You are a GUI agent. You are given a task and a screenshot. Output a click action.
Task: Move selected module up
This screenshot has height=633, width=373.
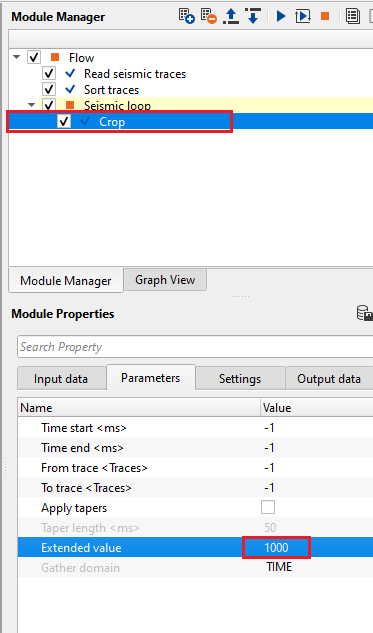click(x=231, y=16)
